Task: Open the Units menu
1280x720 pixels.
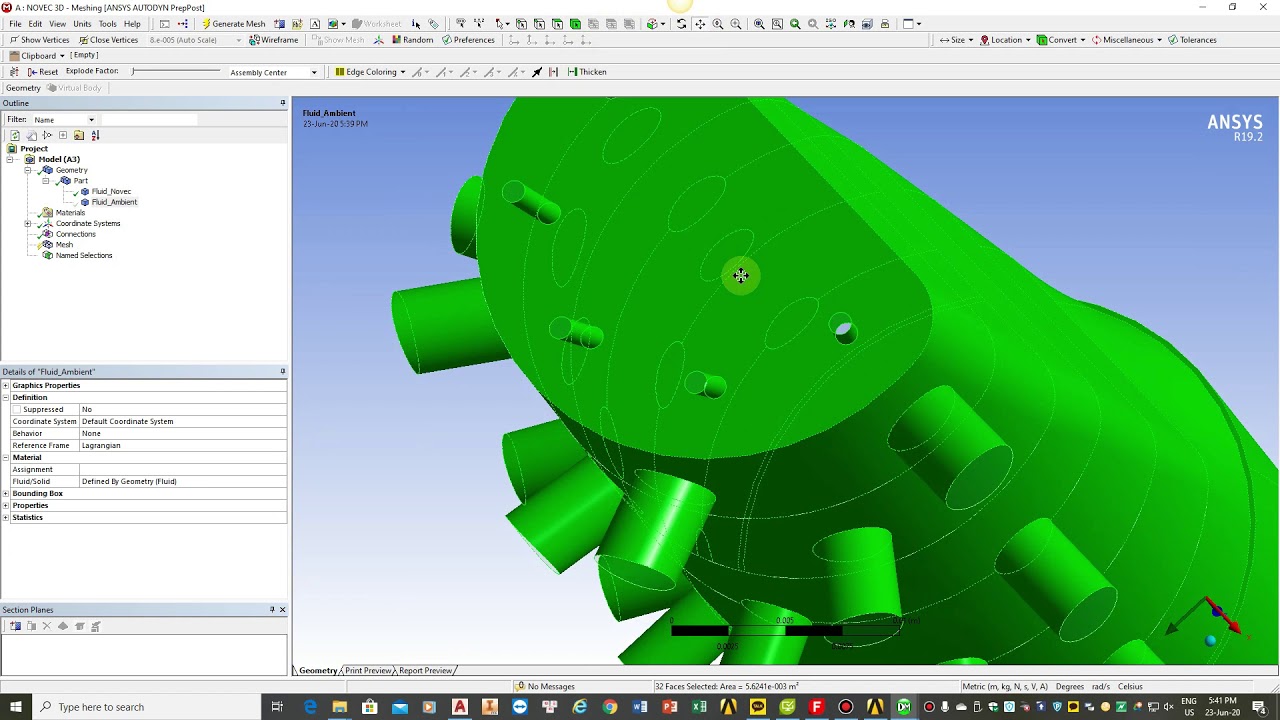Action: coord(82,24)
